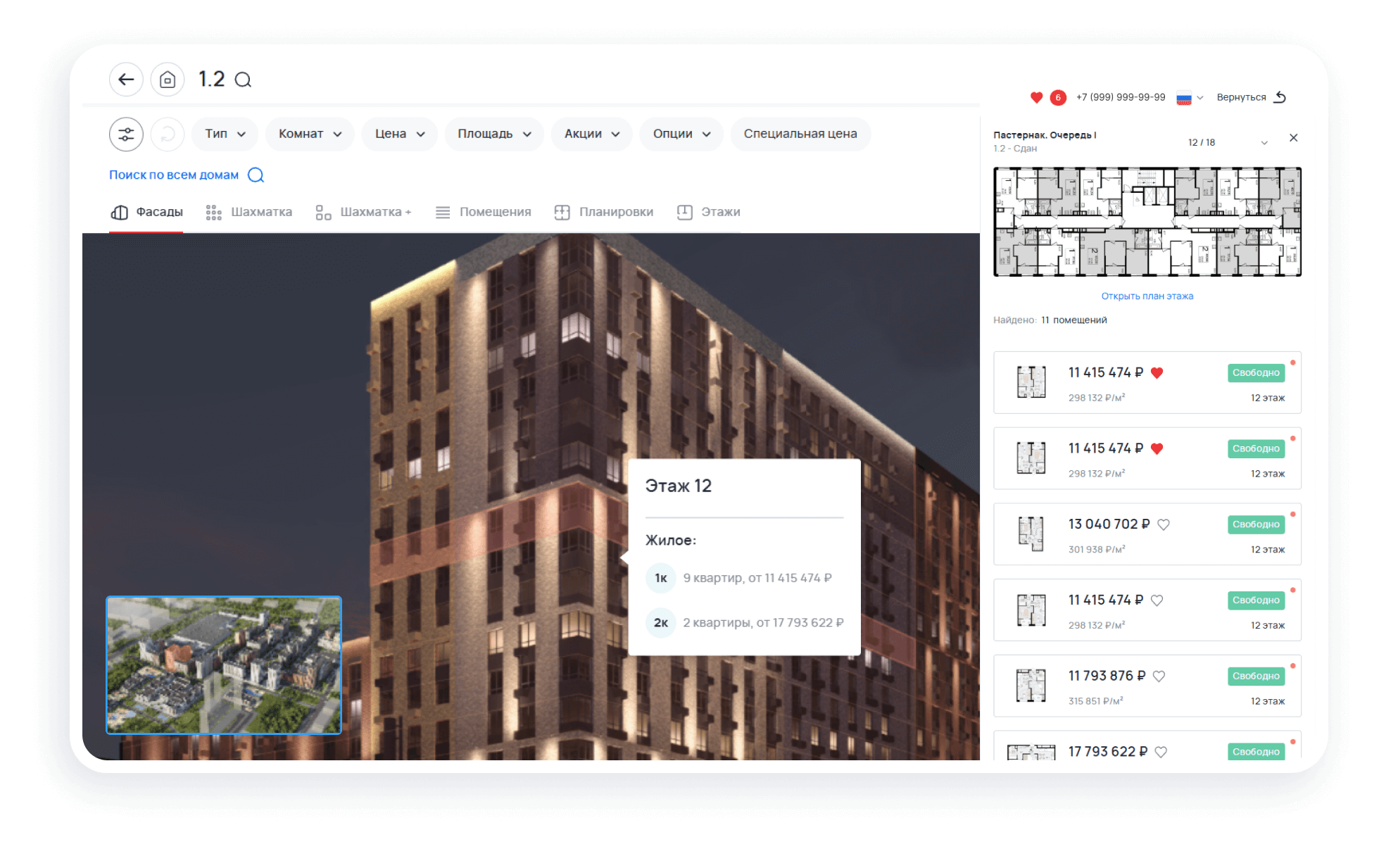Click the Открыть план этажа link
The width and height of the screenshot is (1398, 868).
tap(1147, 296)
